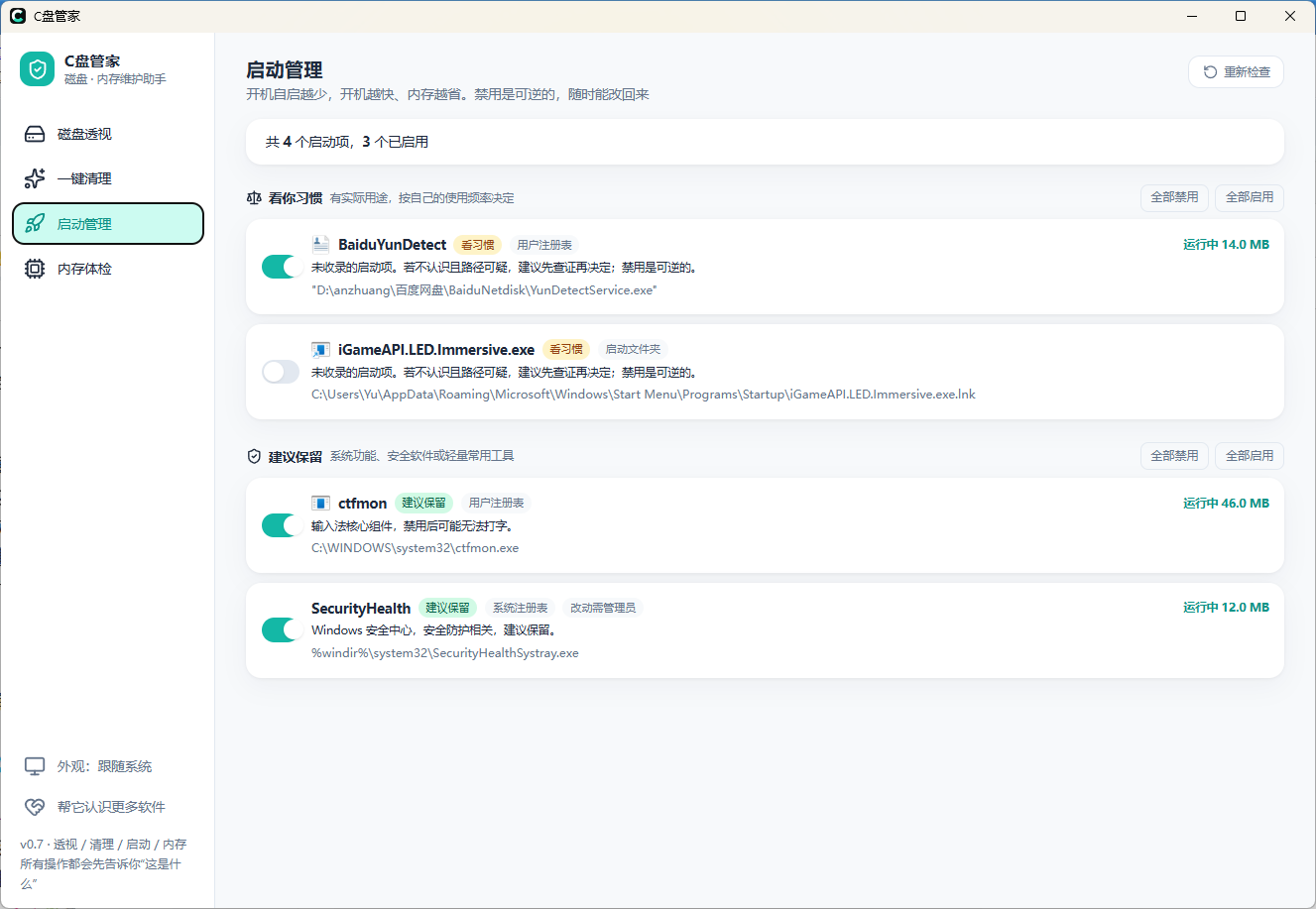This screenshot has width=1316, height=909.
Task: Turn off the ctfmon startup toggle
Action: 281,525
